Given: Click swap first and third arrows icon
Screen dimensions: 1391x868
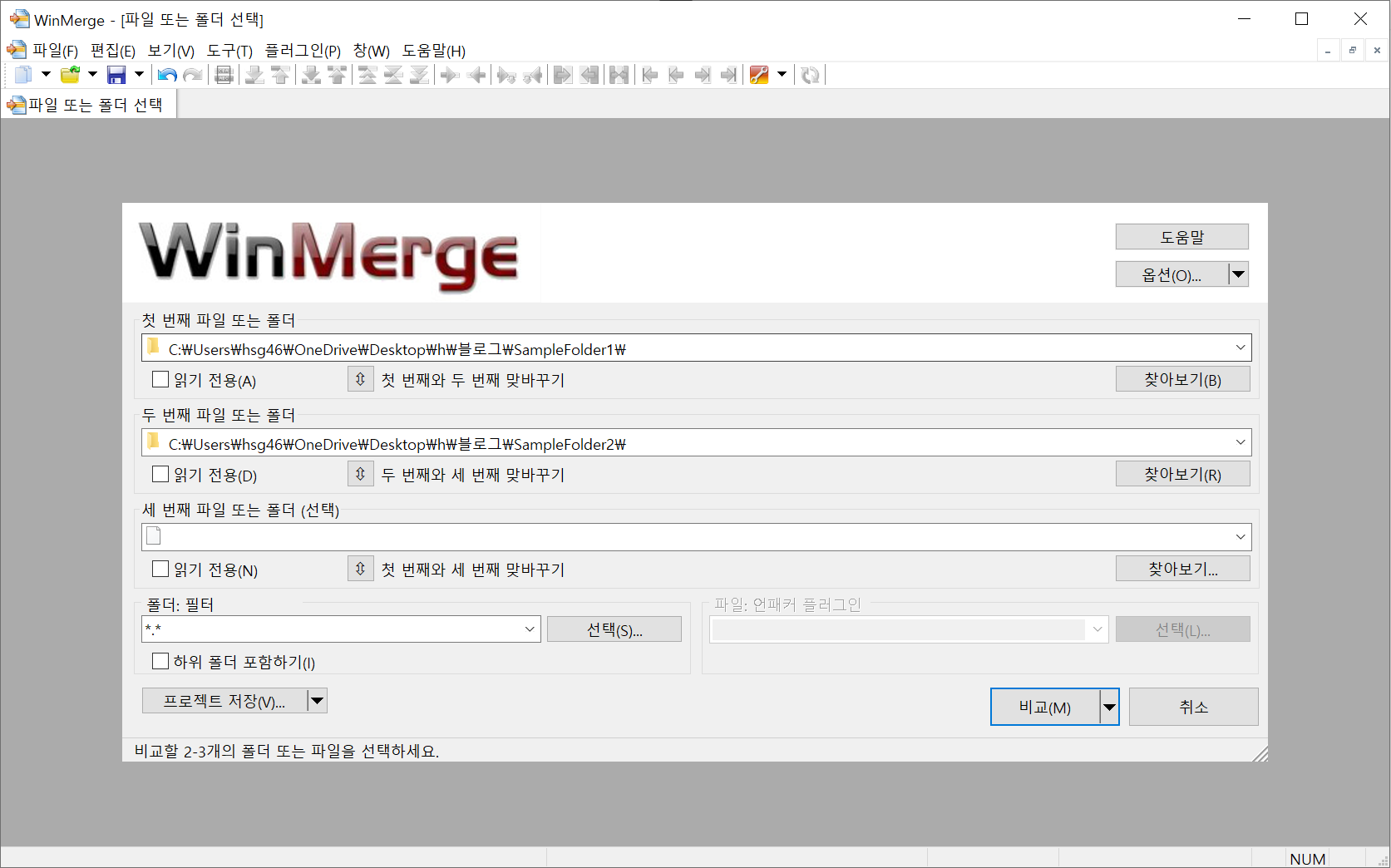Looking at the screenshot, I should (x=360, y=569).
